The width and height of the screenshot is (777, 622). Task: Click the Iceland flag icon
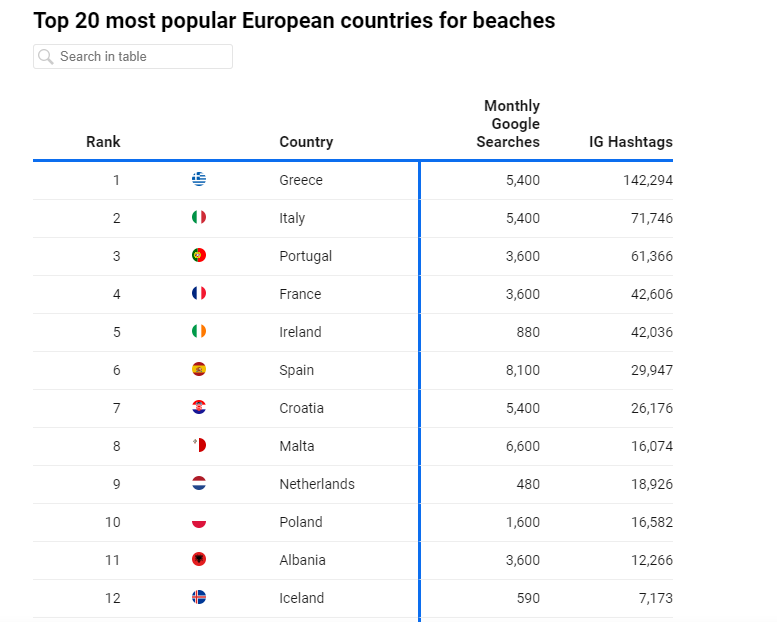(199, 597)
